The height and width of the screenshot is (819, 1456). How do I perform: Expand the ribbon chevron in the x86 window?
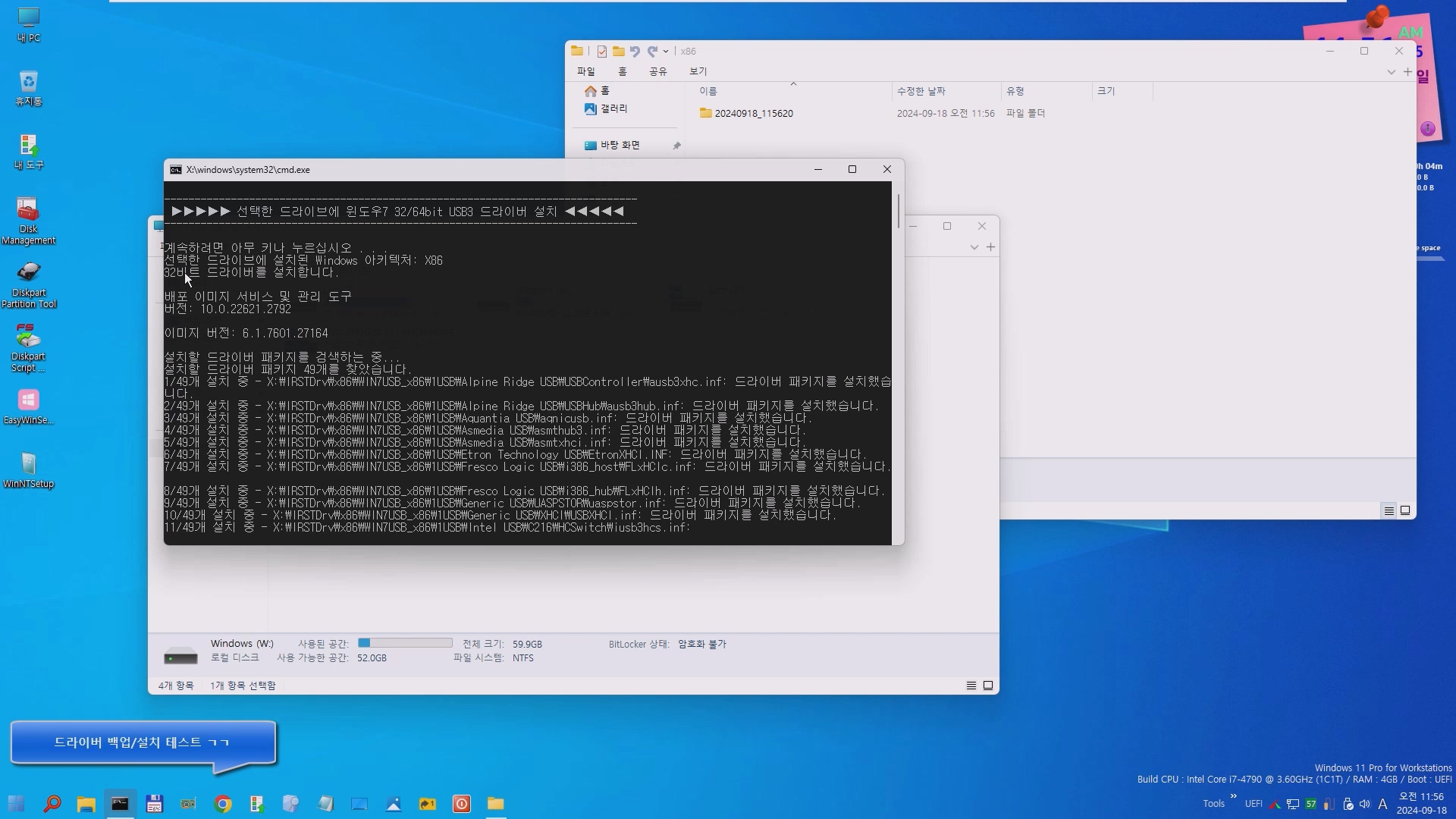tap(1391, 72)
